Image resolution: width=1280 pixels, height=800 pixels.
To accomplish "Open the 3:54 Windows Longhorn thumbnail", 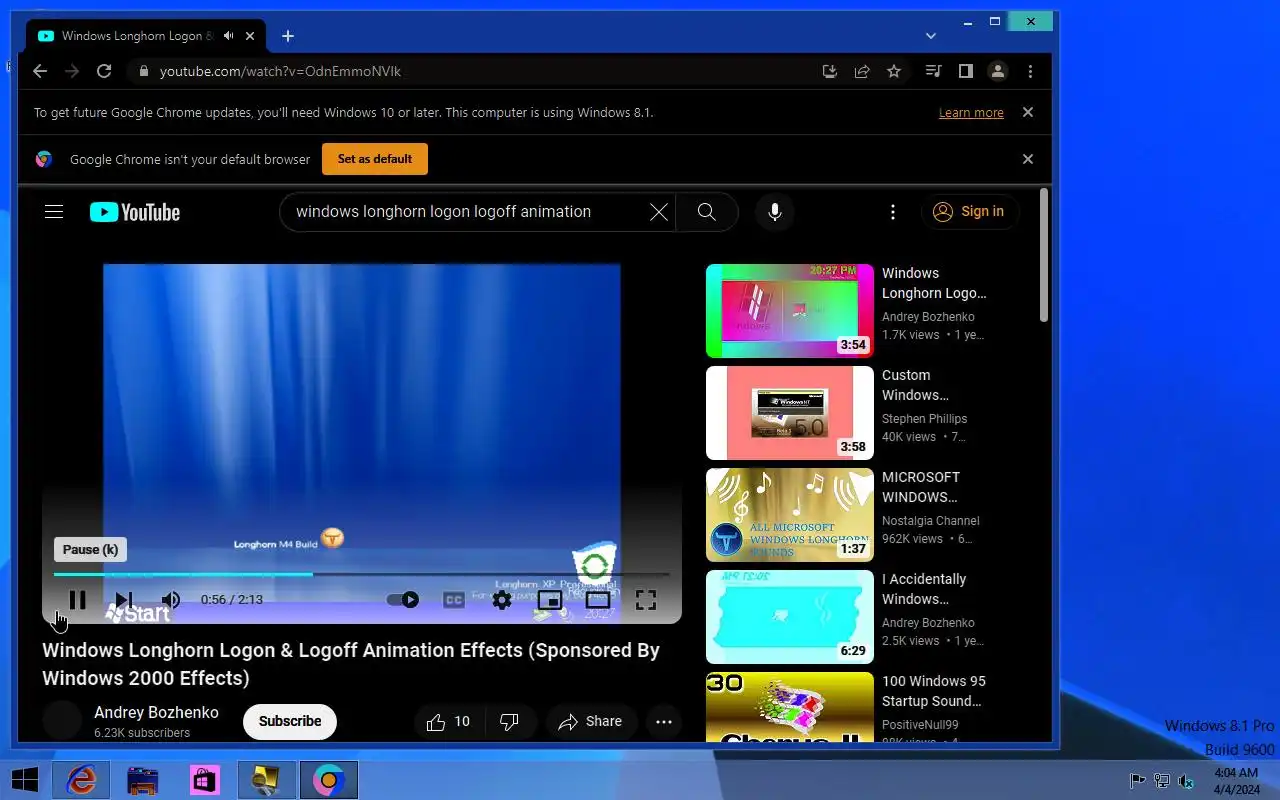I will 790,311.
